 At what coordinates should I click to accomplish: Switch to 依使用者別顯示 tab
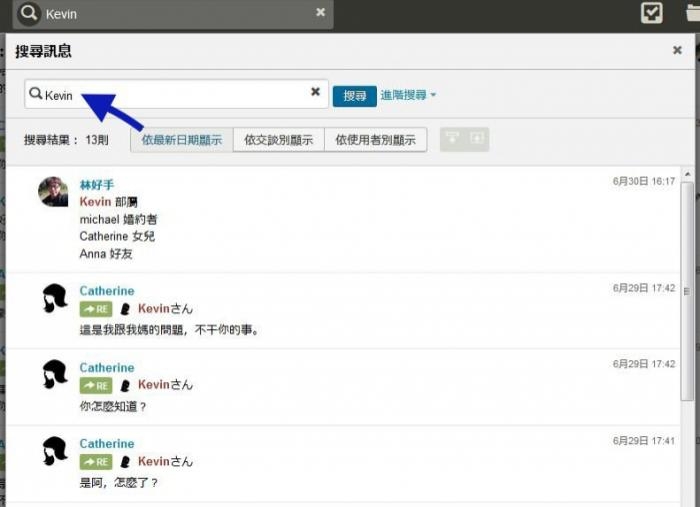click(x=375, y=140)
